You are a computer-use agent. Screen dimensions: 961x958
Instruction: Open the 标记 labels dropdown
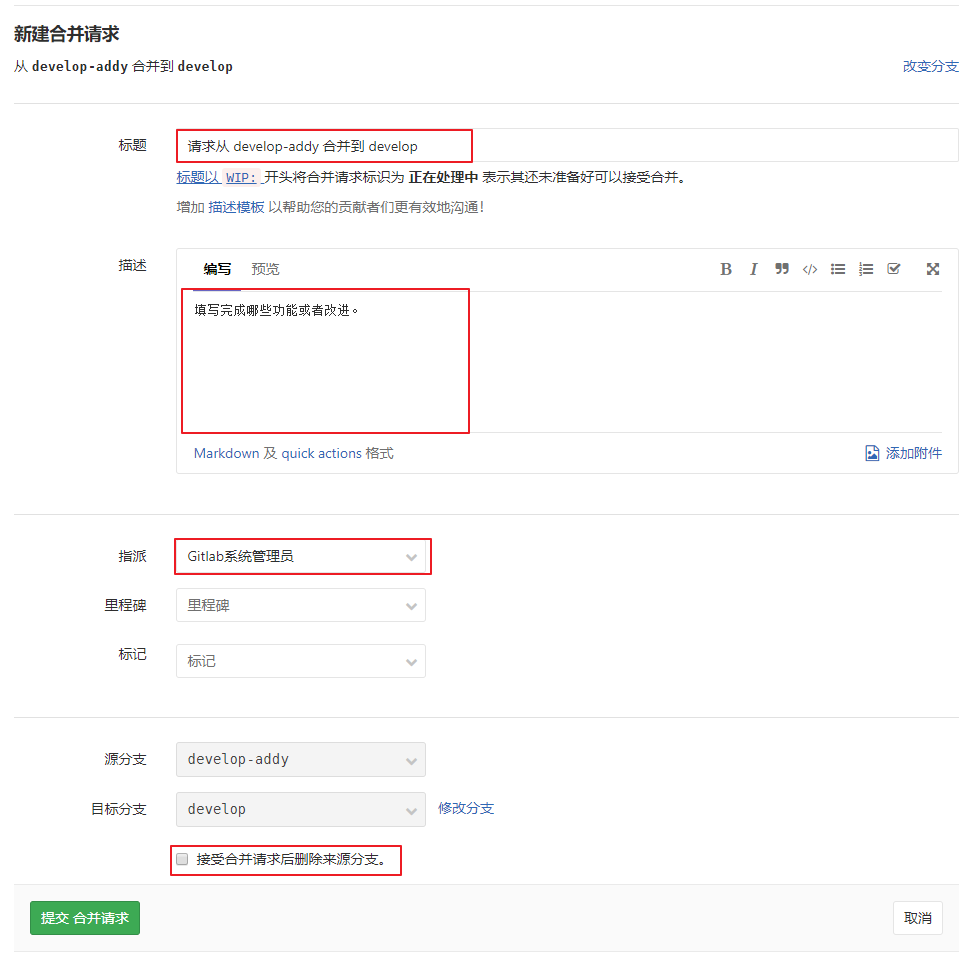301,661
